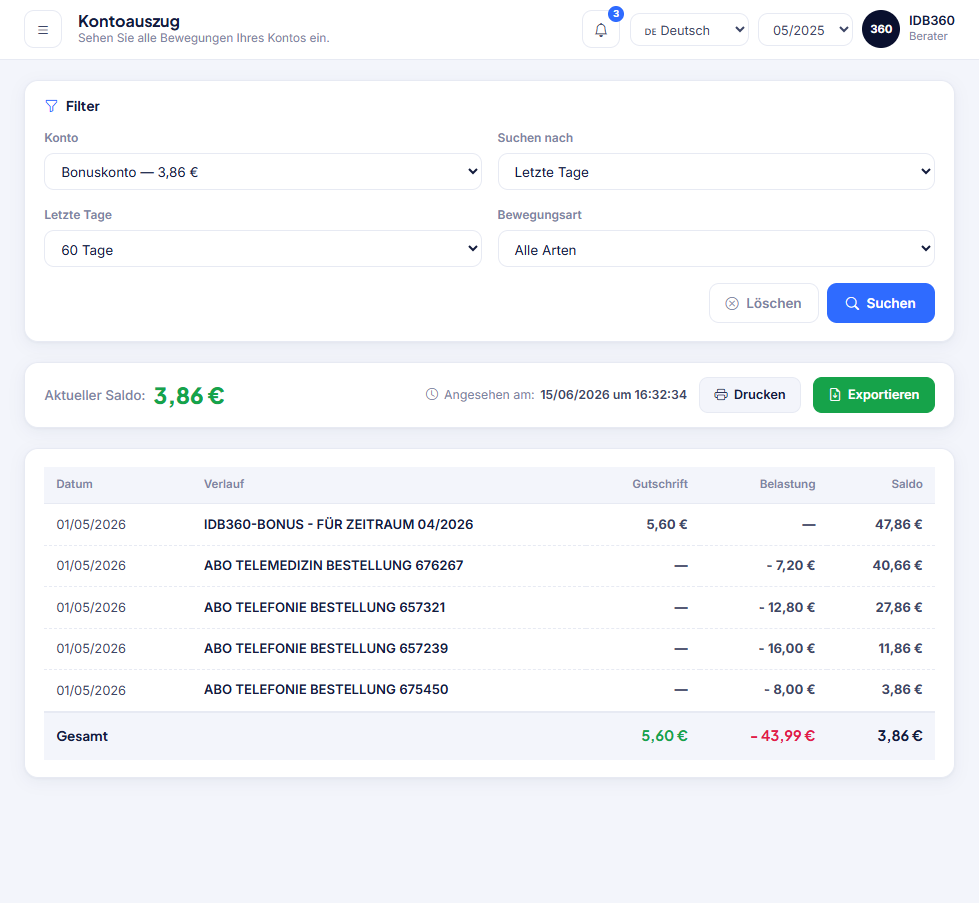Click the - 16,00 € debit amount
Screen dimensions: 979x903
click(x=787, y=649)
